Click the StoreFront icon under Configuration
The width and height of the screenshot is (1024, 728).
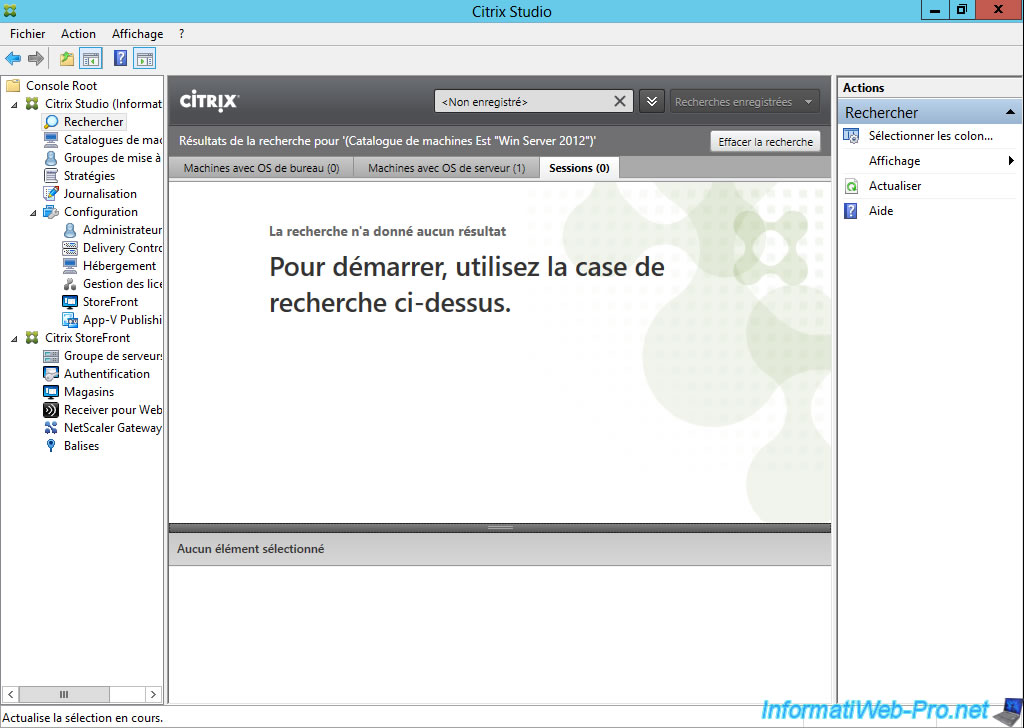pos(70,302)
